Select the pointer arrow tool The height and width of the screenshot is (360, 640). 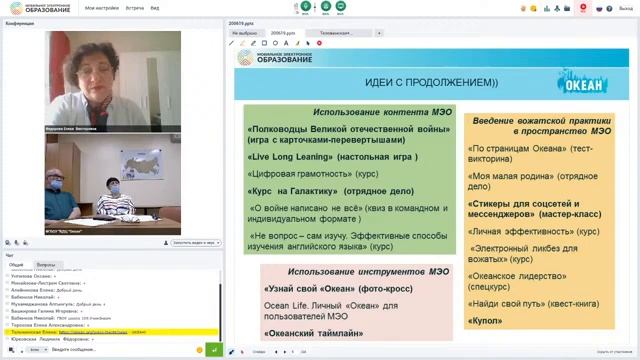point(308,43)
